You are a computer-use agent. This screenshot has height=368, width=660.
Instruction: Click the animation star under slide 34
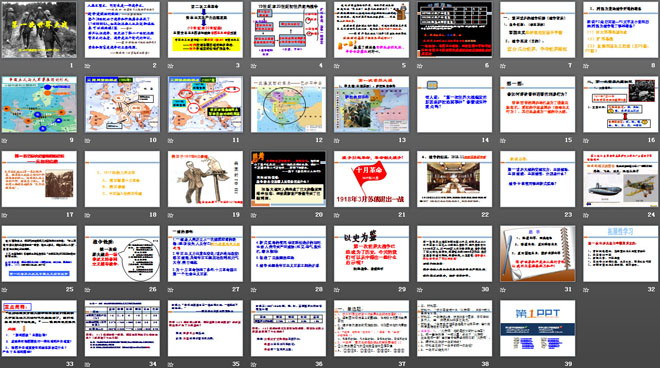coord(88,364)
